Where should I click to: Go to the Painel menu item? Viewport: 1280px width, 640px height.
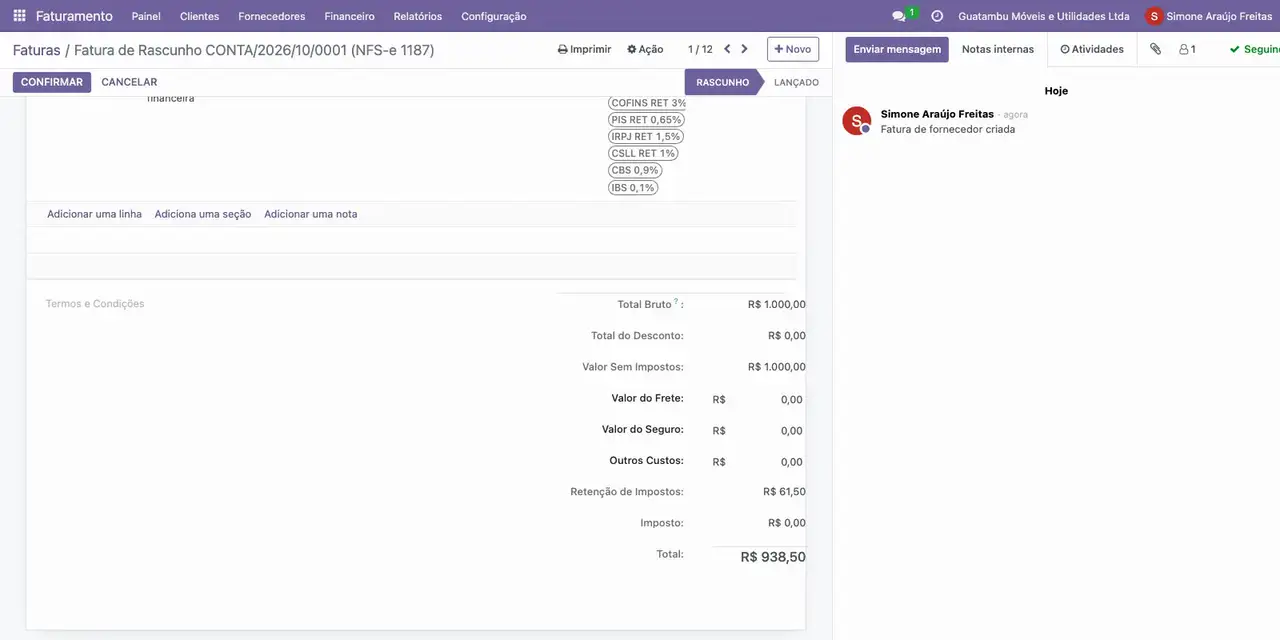(146, 16)
